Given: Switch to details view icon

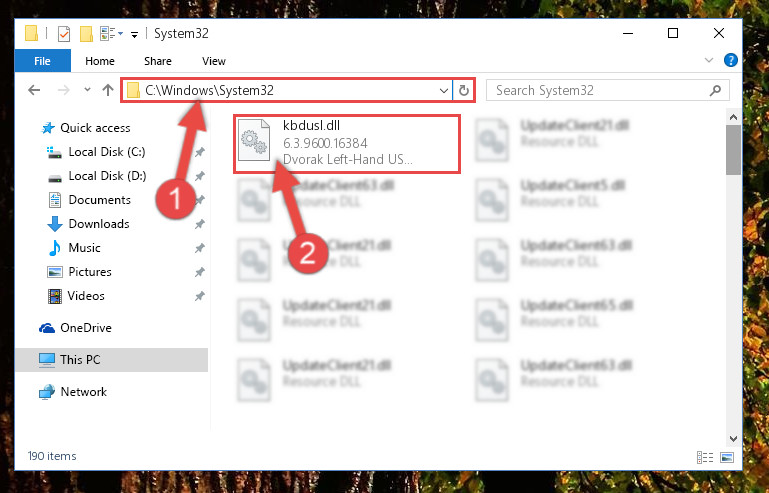Looking at the screenshot, I should (x=705, y=457).
